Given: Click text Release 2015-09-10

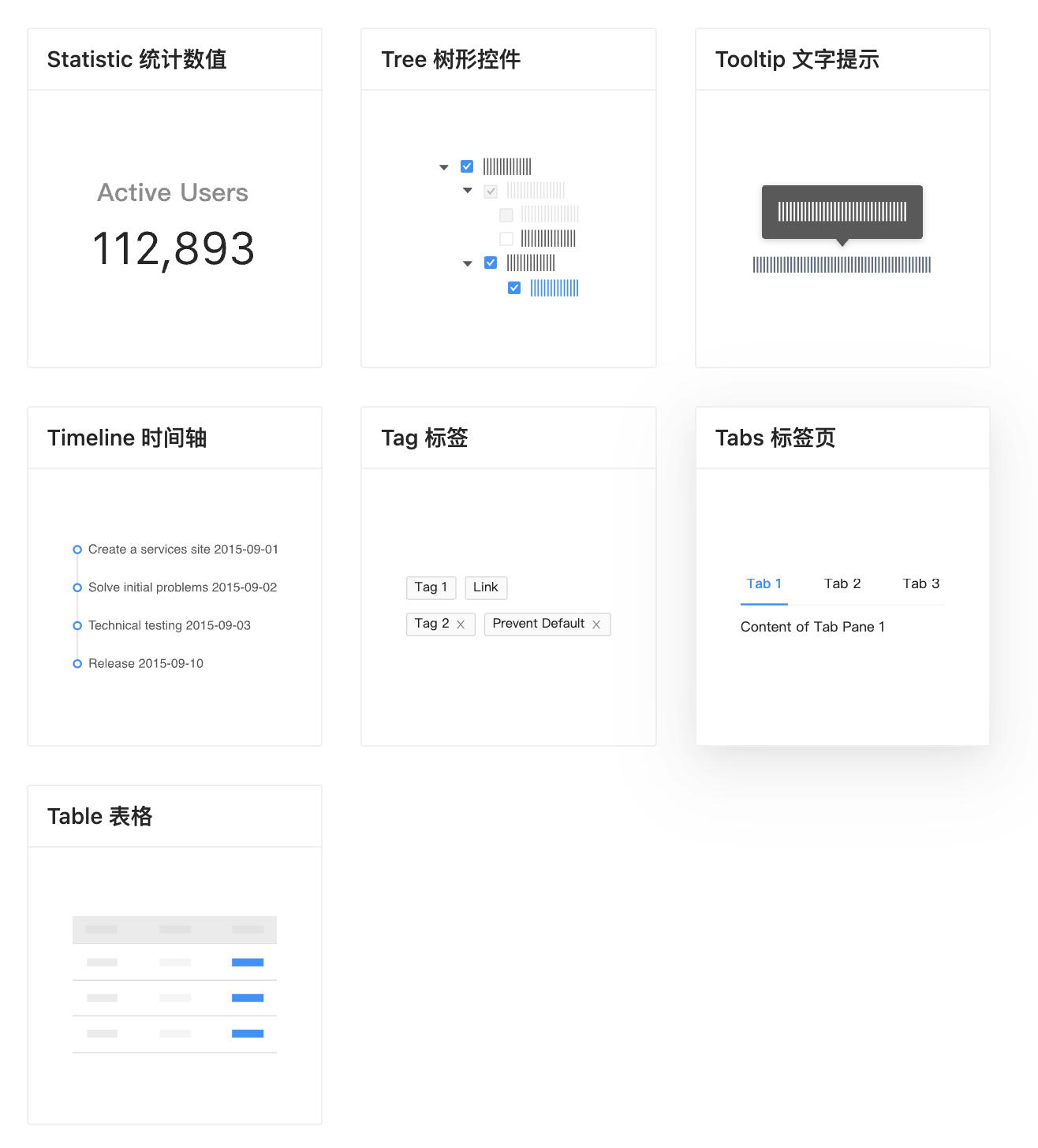Looking at the screenshot, I should coord(146,664).
